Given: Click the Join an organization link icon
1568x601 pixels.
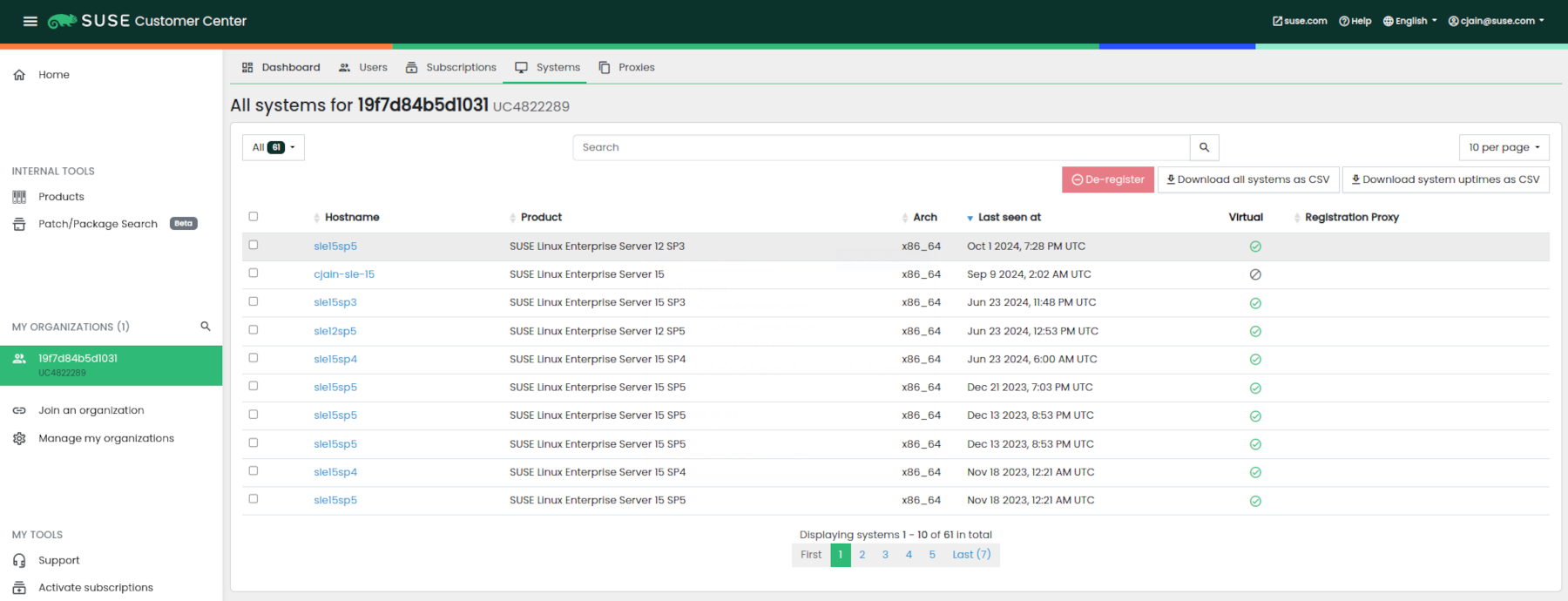Looking at the screenshot, I should (x=19, y=410).
